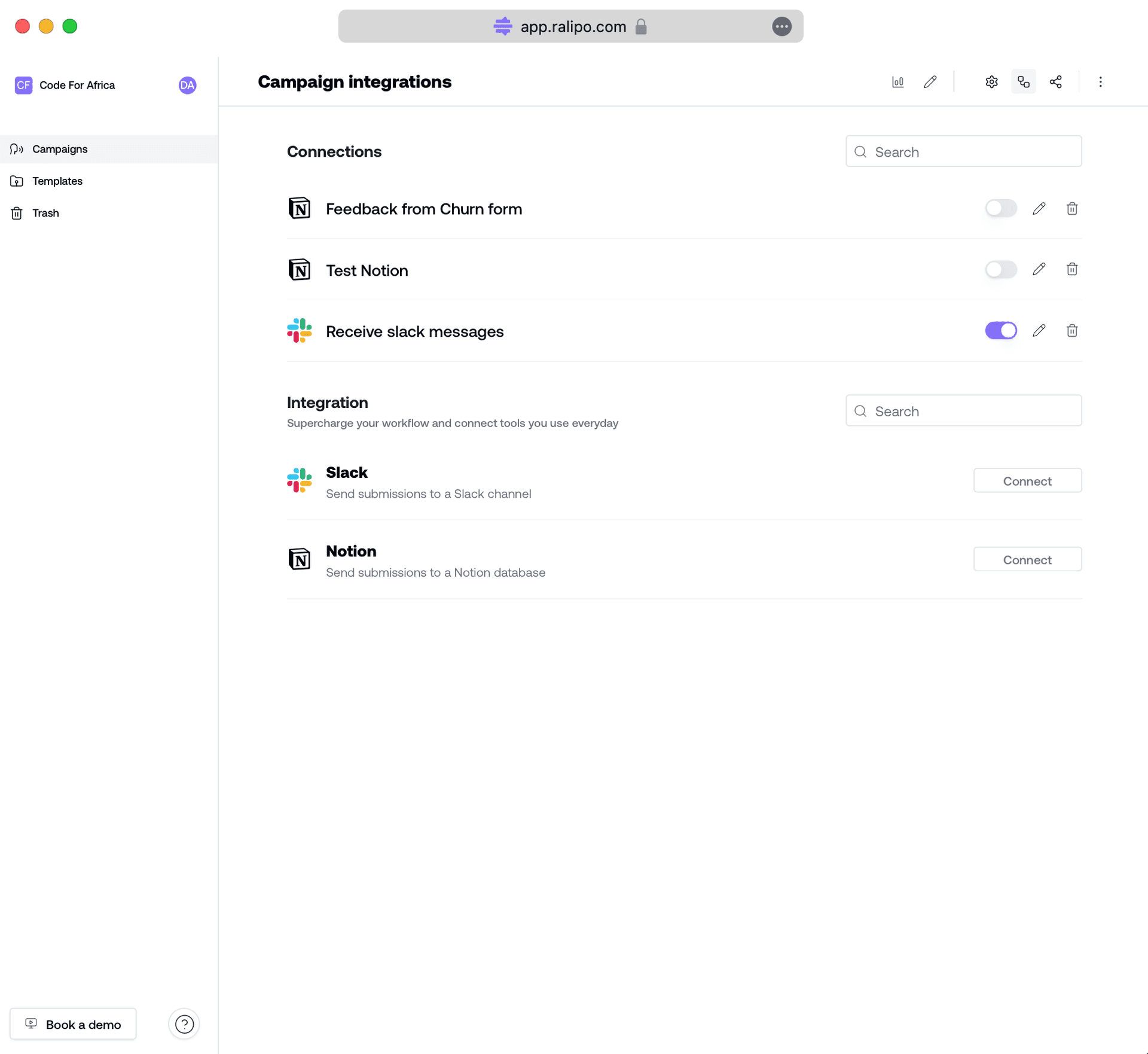Screen dimensions: 1148x1054
Task: Edit the Receive slack messages connection
Action: [1039, 331]
